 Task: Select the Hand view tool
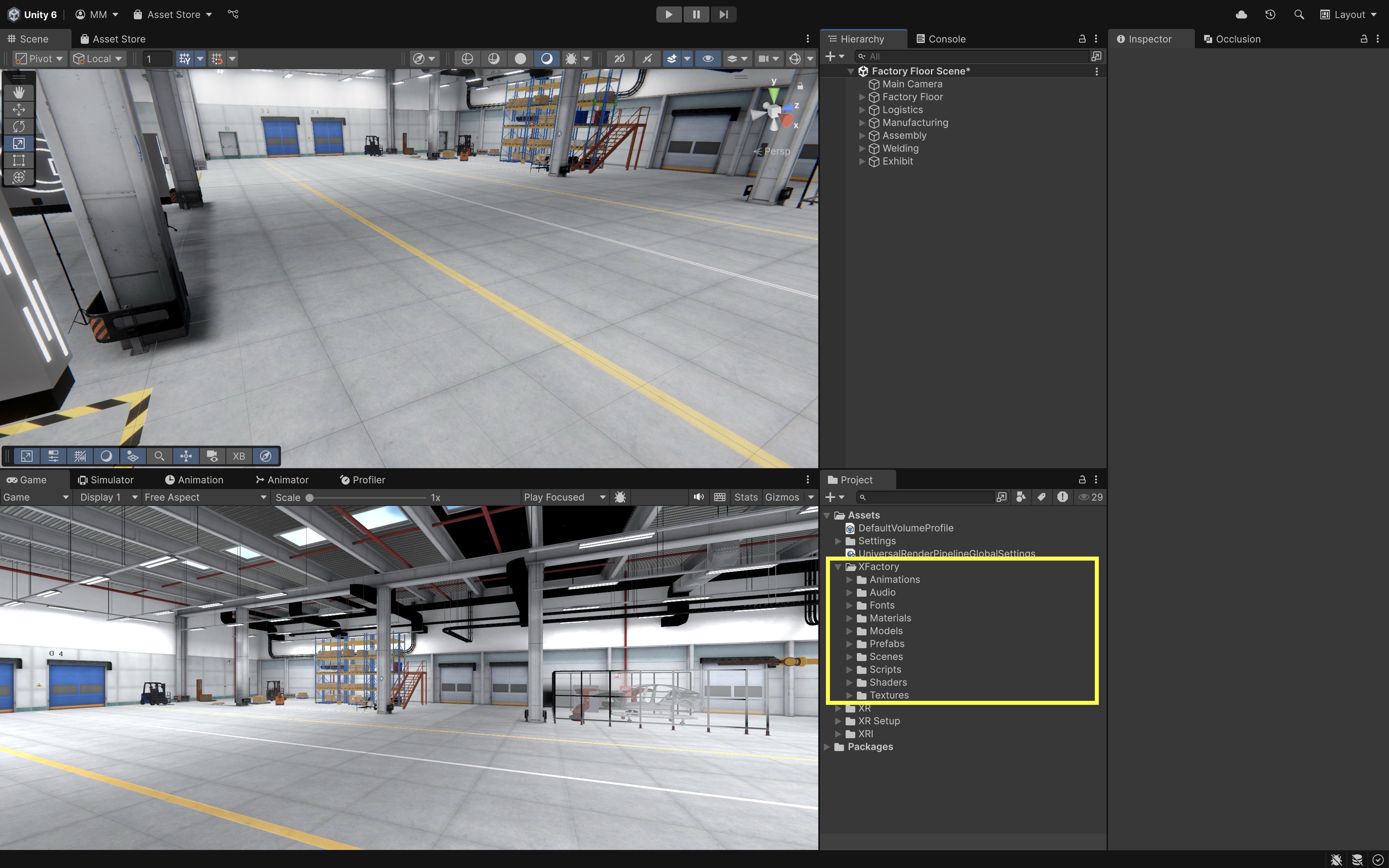18,92
